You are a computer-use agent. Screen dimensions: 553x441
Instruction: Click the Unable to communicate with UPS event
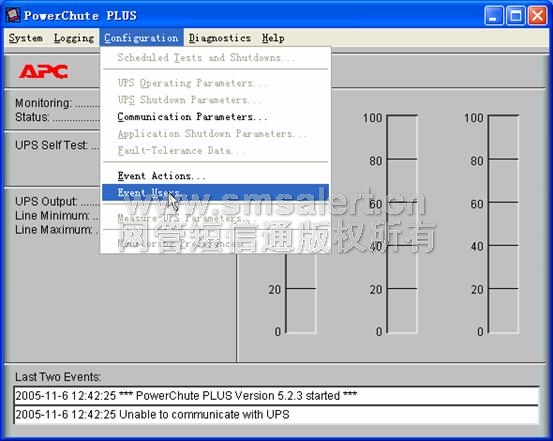click(276, 414)
